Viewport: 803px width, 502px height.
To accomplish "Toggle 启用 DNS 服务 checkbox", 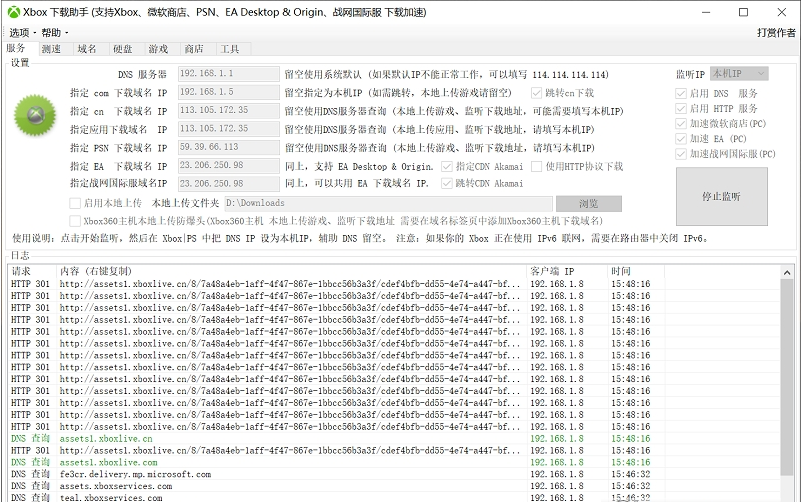I will point(681,93).
